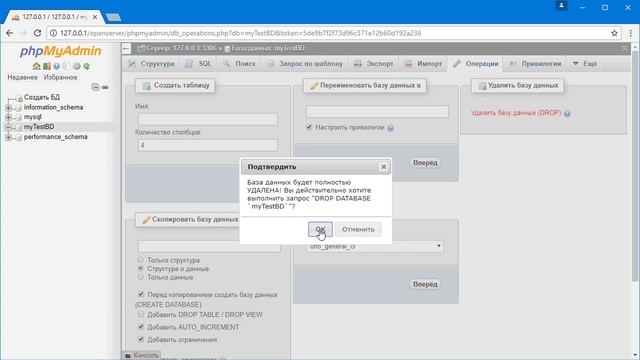Screen dimensions: 640x360
Task: Open the Ещё more menu
Action: click(585, 64)
